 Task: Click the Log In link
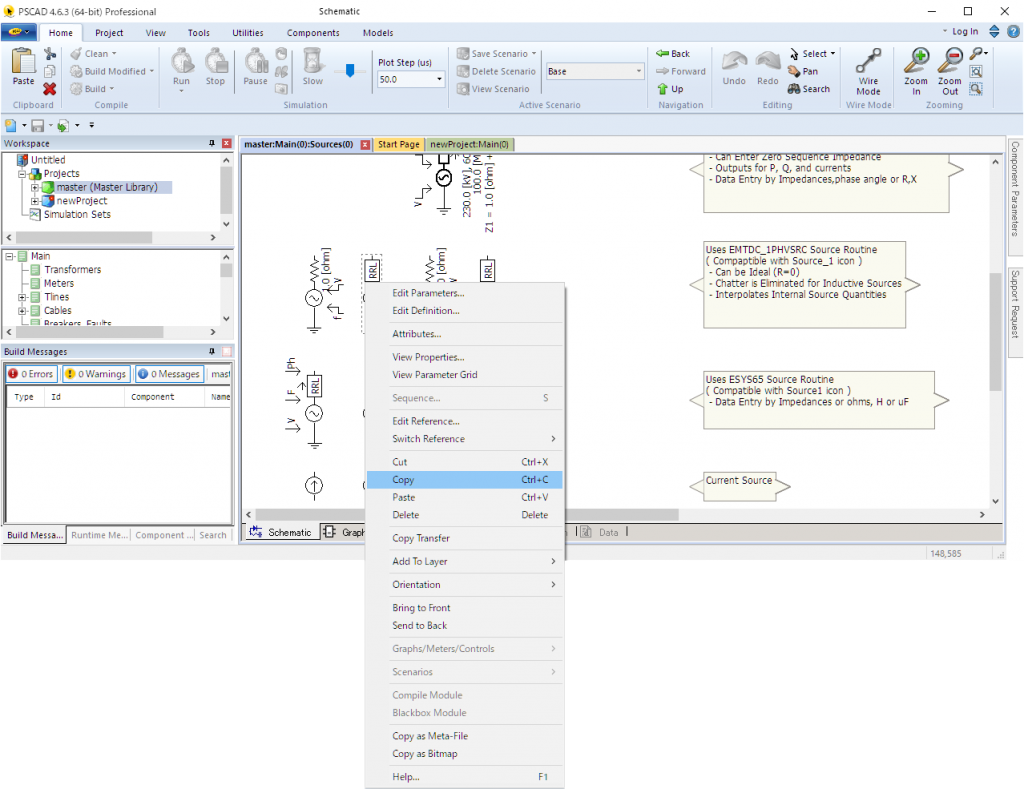pyautogui.click(x=964, y=32)
